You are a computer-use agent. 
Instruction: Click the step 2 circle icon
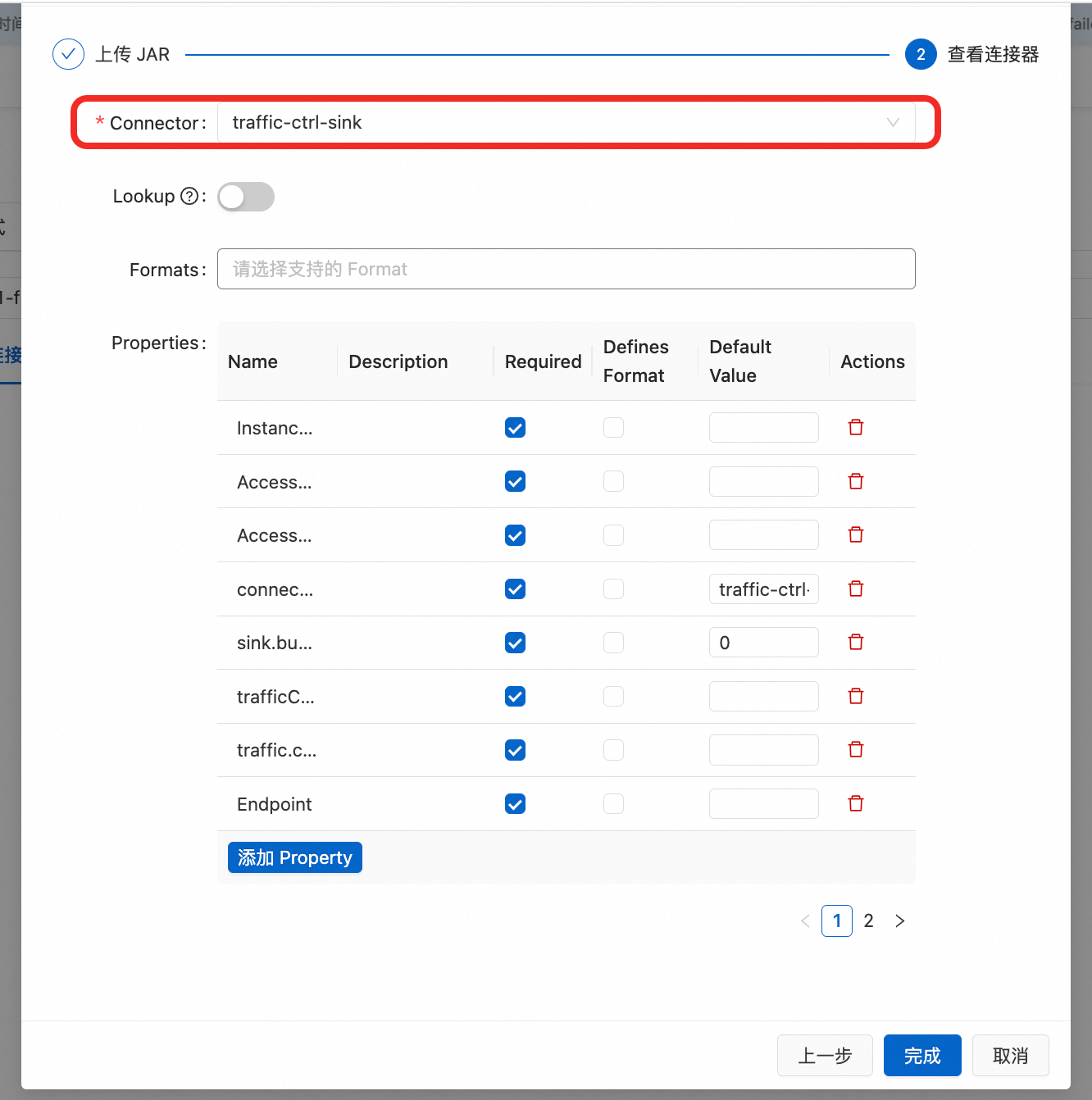[921, 54]
